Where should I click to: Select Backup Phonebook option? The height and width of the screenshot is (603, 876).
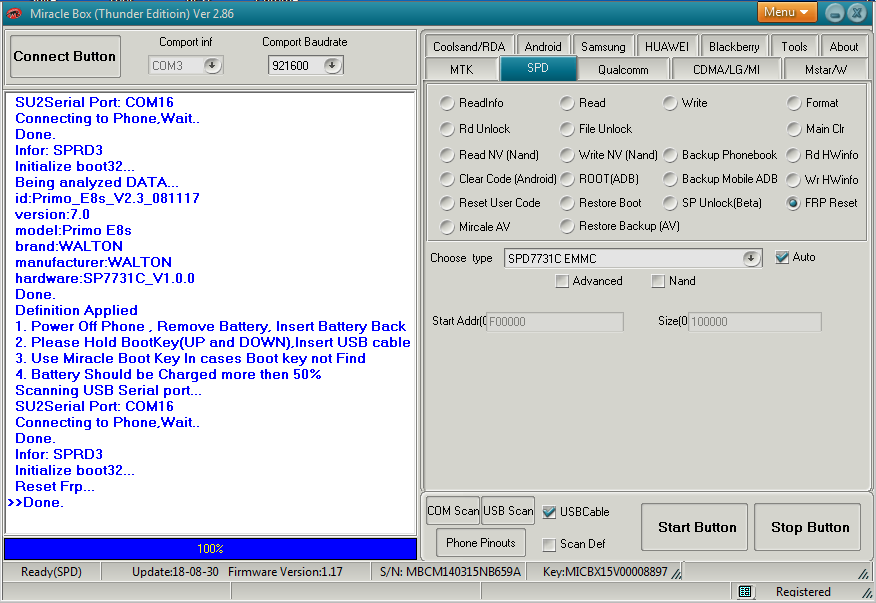720,155
